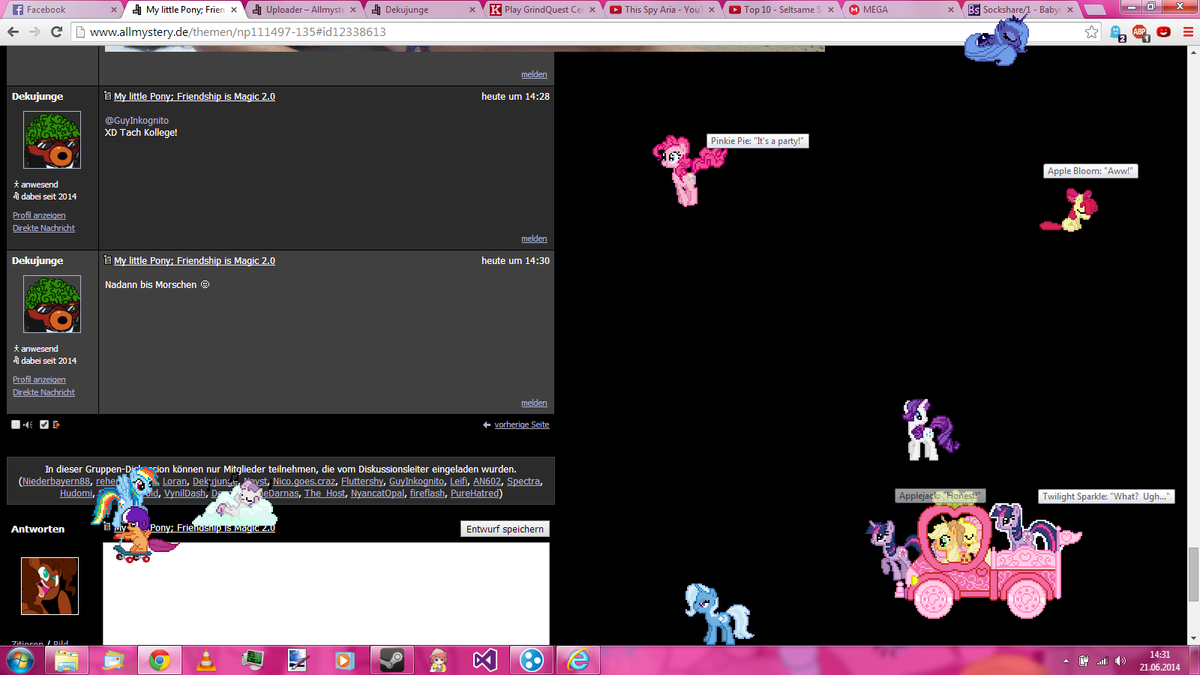This screenshot has height=675, width=1200.
Task: Open the Windows Start menu
Action: (19, 660)
